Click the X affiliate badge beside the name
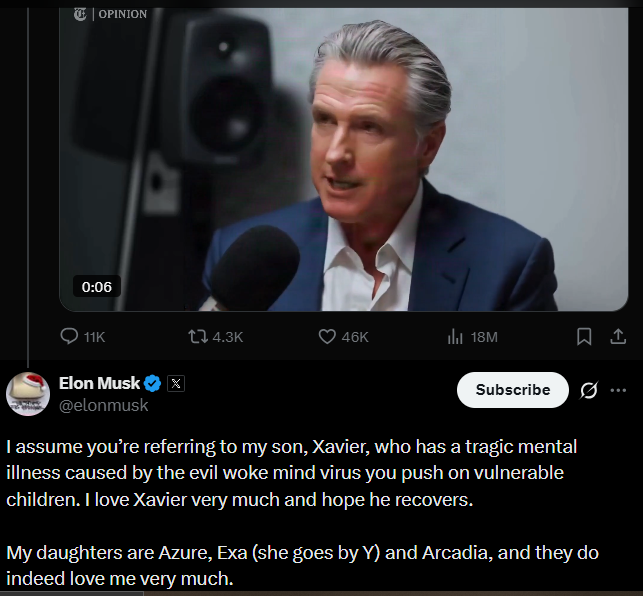Screen dimensions: 643x596 pyautogui.click(x=175, y=383)
